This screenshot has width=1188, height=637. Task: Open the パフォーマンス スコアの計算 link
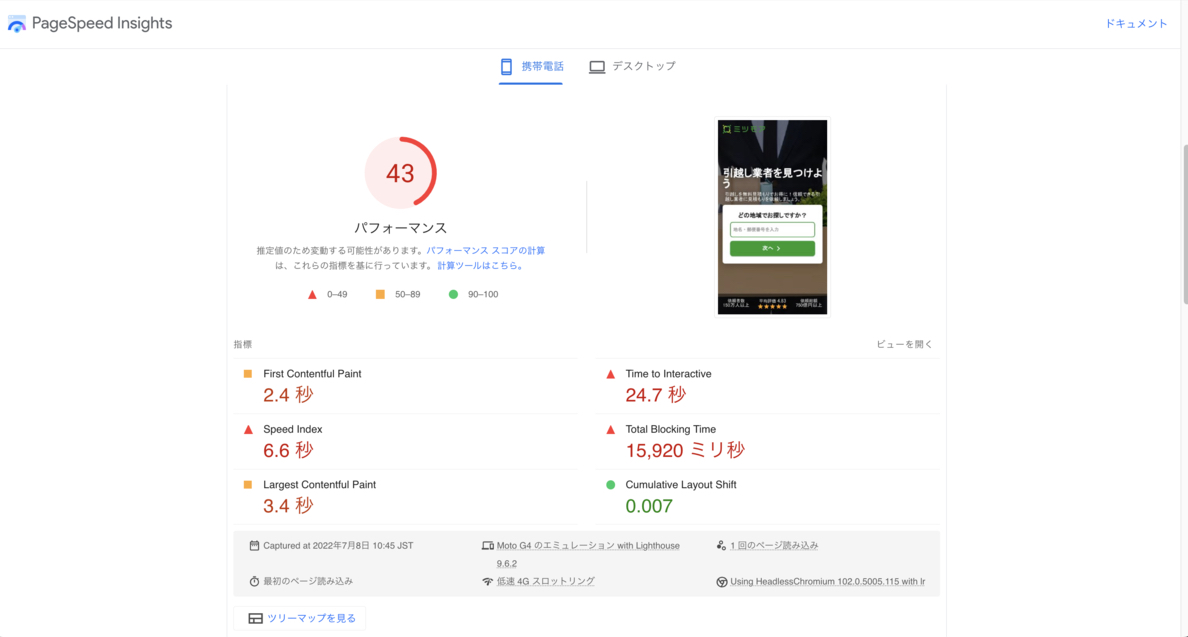pyautogui.click(x=486, y=251)
